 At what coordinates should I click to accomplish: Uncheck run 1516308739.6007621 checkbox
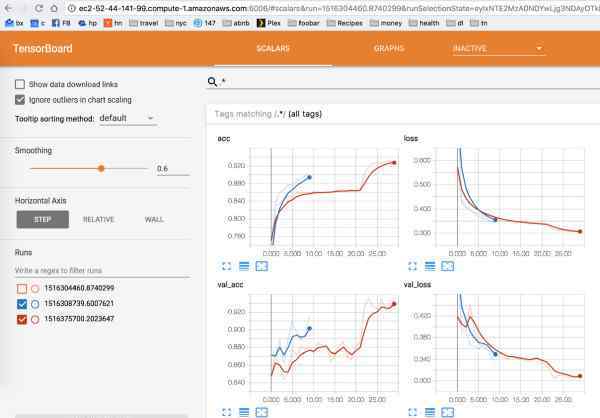[x=22, y=304]
